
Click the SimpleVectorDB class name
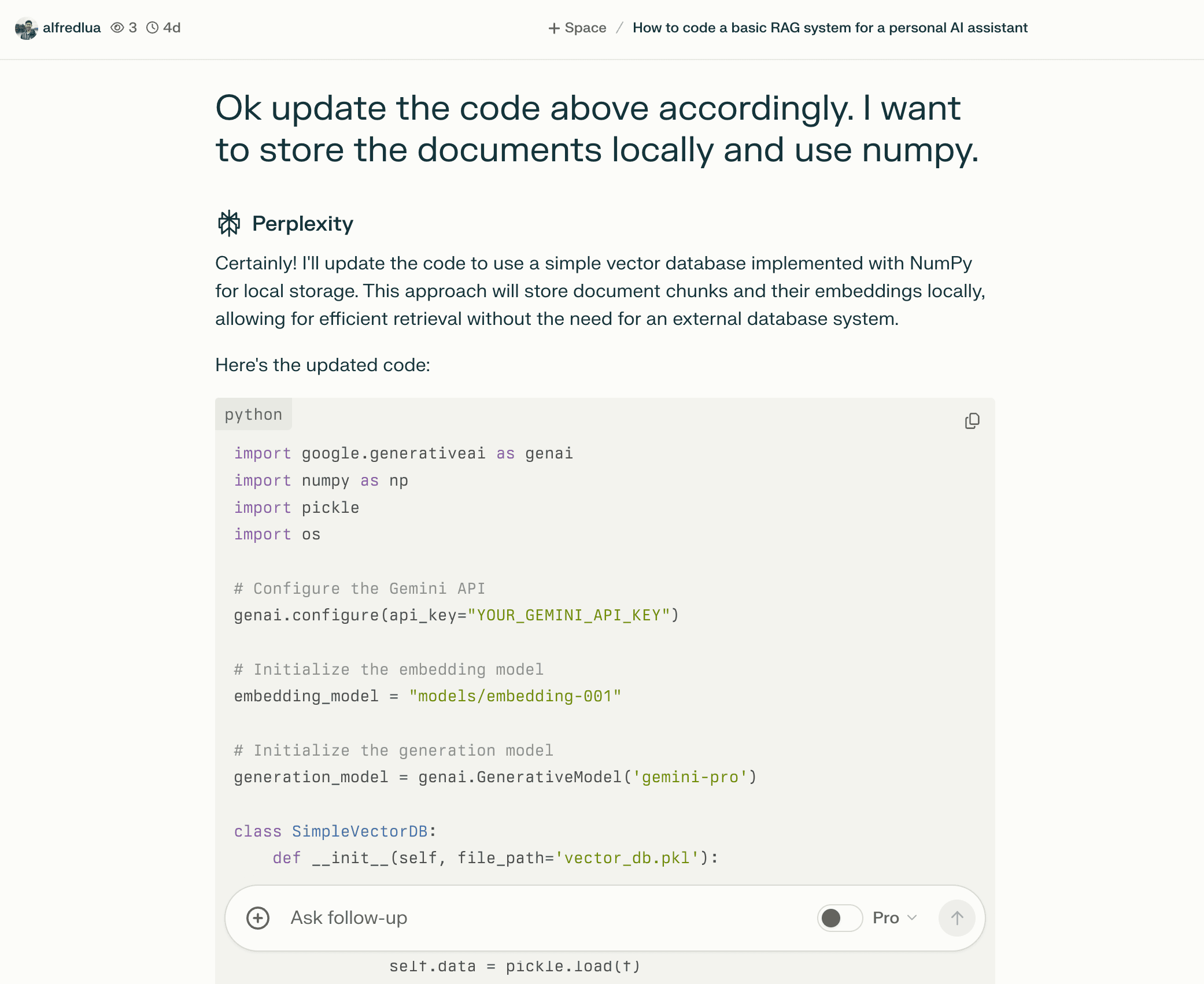click(360, 831)
